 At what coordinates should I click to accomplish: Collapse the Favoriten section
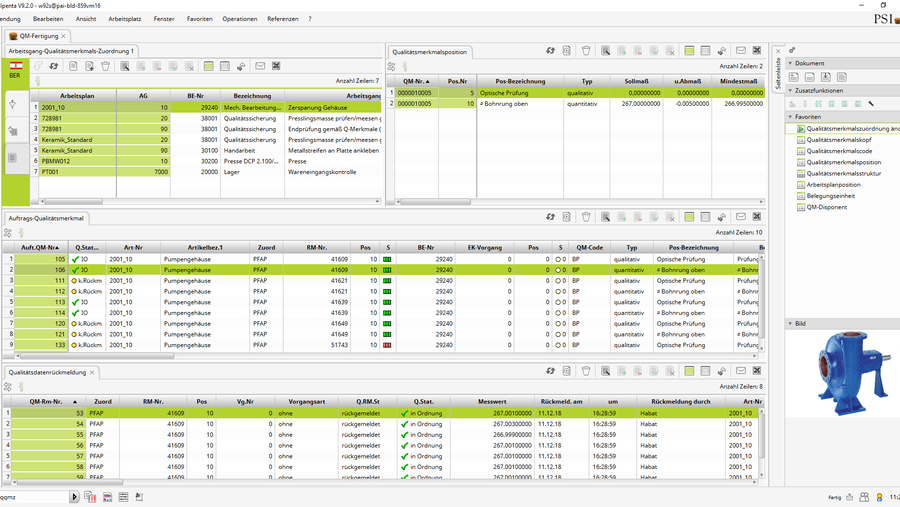click(x=791, y=117)
